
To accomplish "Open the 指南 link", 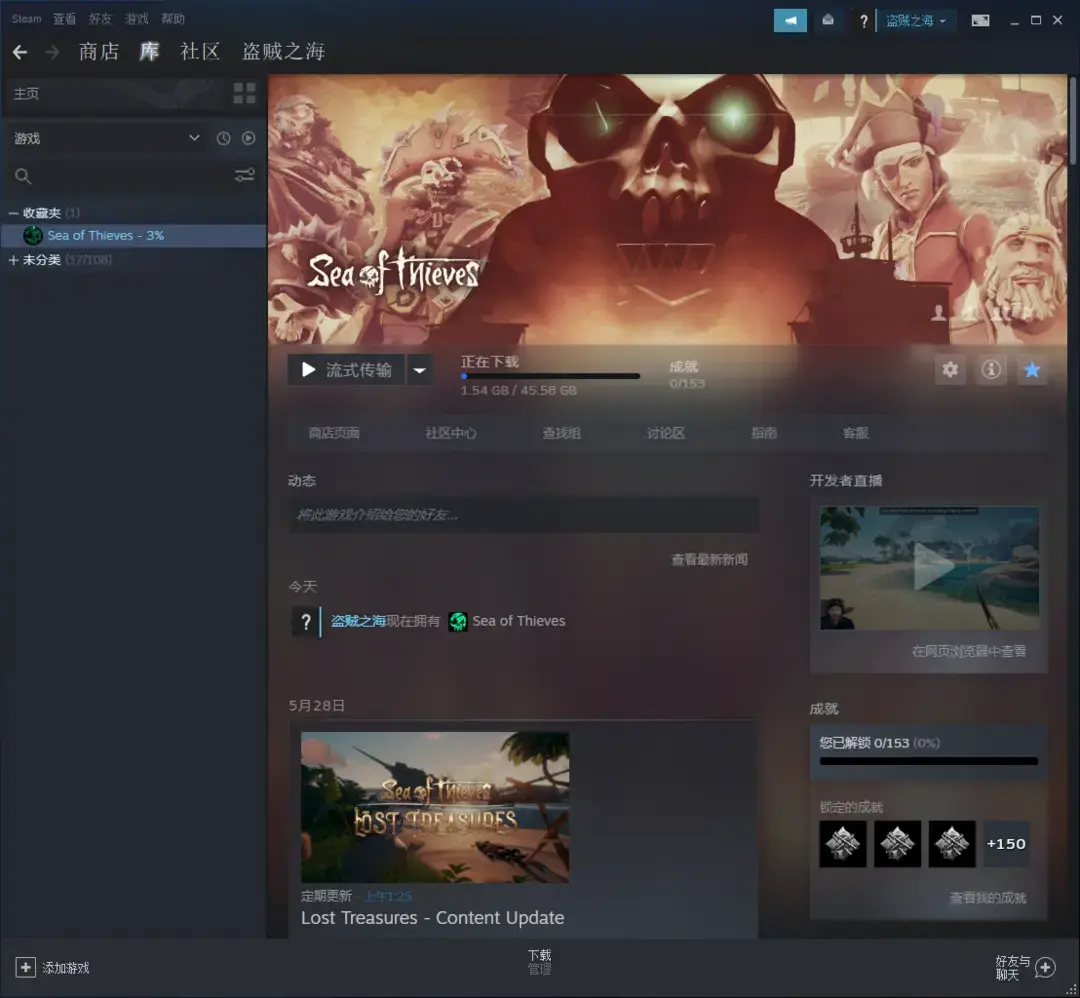I will click(764, 433).
